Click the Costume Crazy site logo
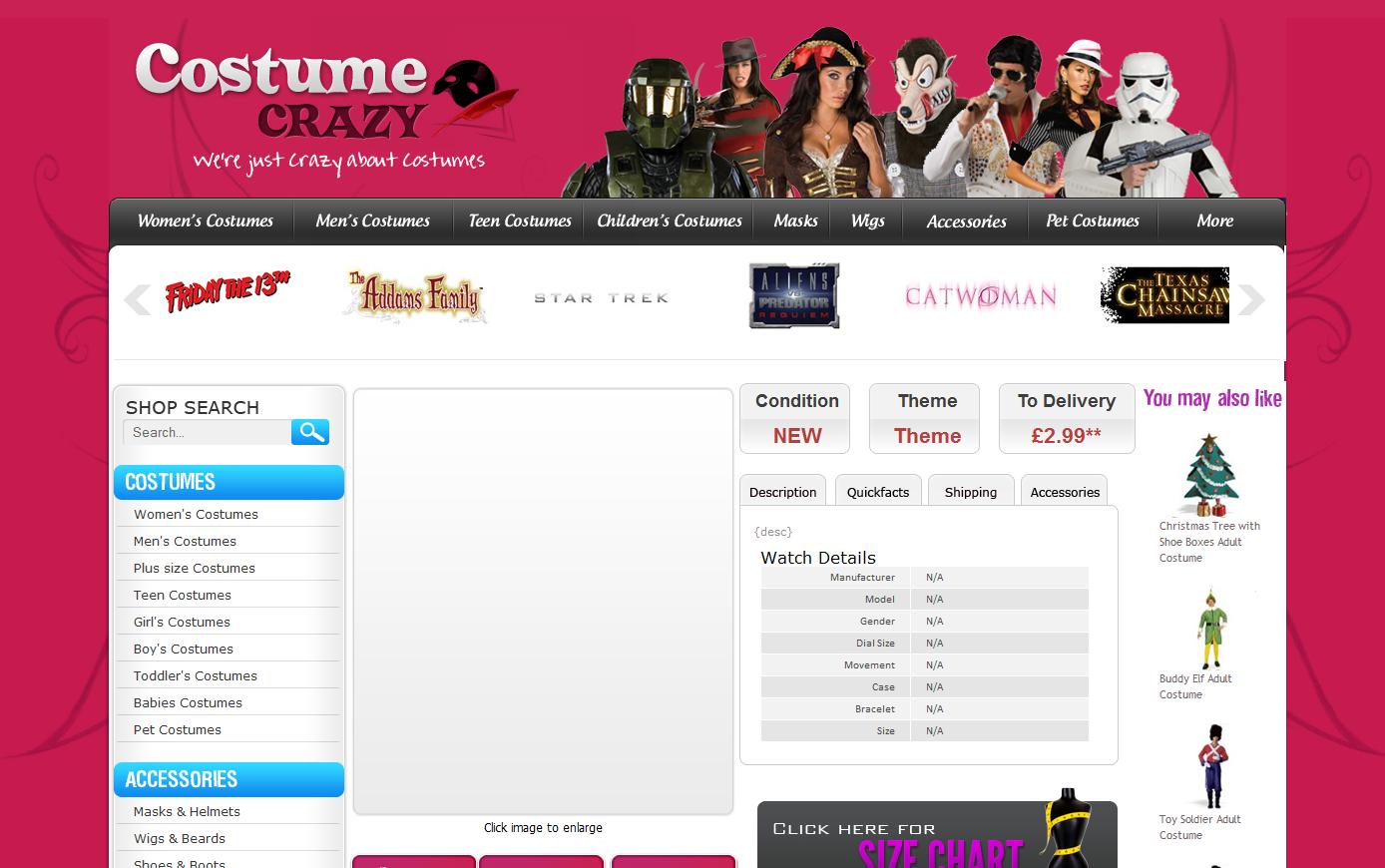 pos(325,108)
